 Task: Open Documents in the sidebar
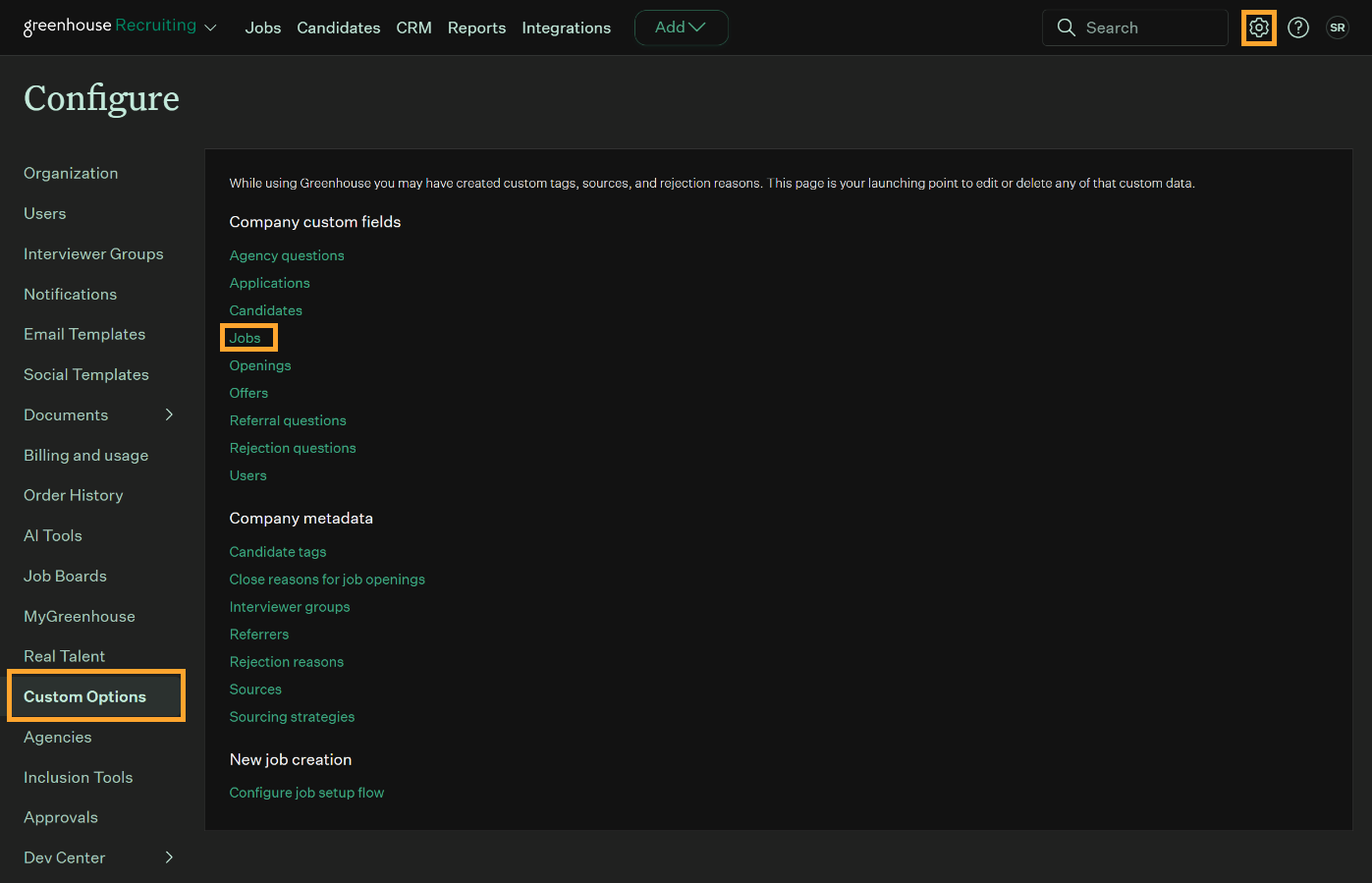click(66, 414)
